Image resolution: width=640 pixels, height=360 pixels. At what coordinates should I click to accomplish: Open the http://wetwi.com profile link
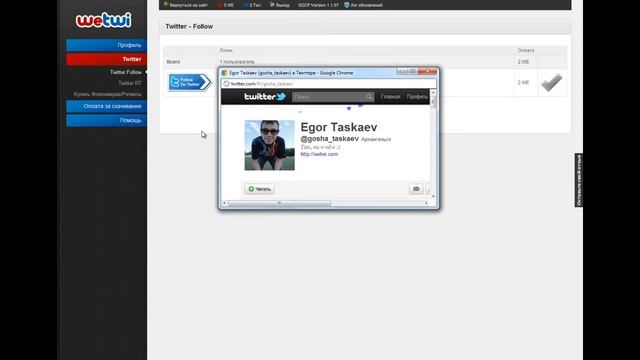coord(319,154)
